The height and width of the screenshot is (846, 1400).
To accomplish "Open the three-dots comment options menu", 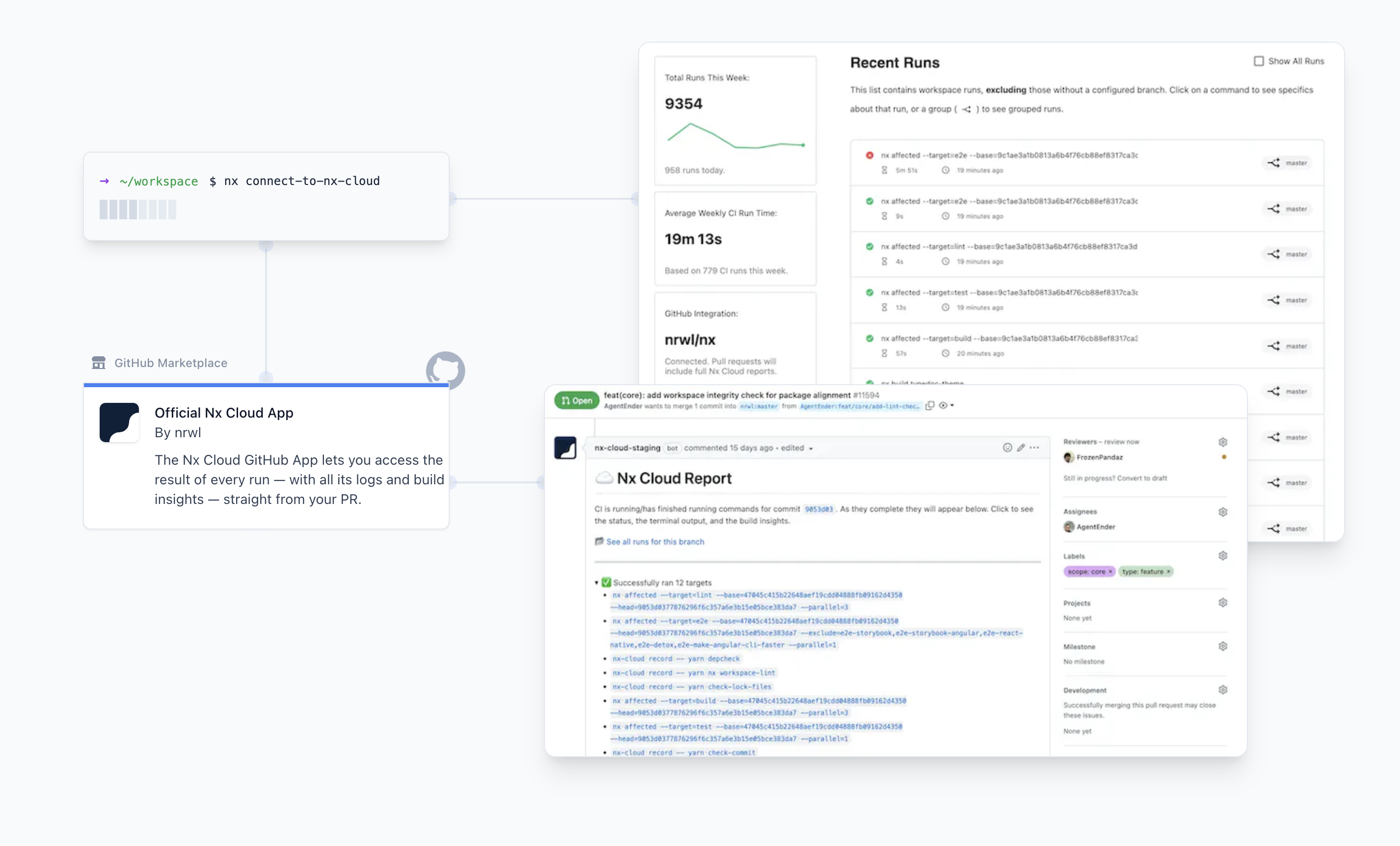I will tap(1035, 448).
